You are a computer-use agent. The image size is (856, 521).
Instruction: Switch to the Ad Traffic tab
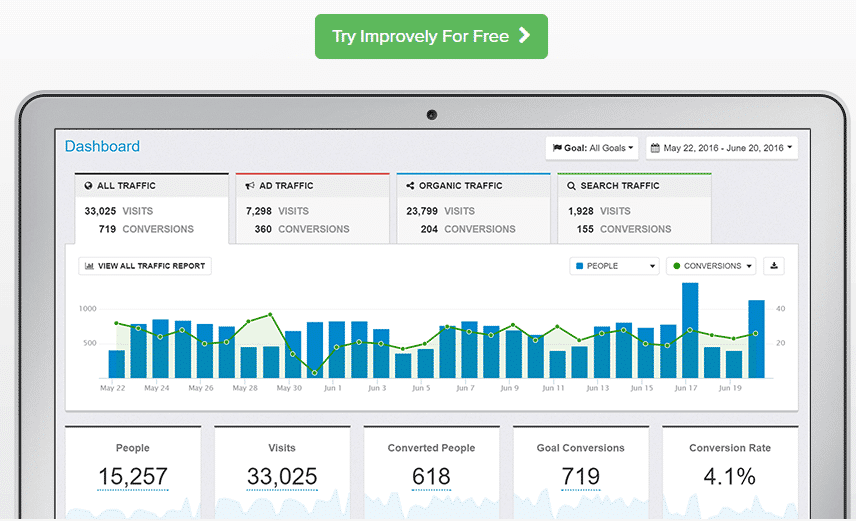tap(312, 209)
